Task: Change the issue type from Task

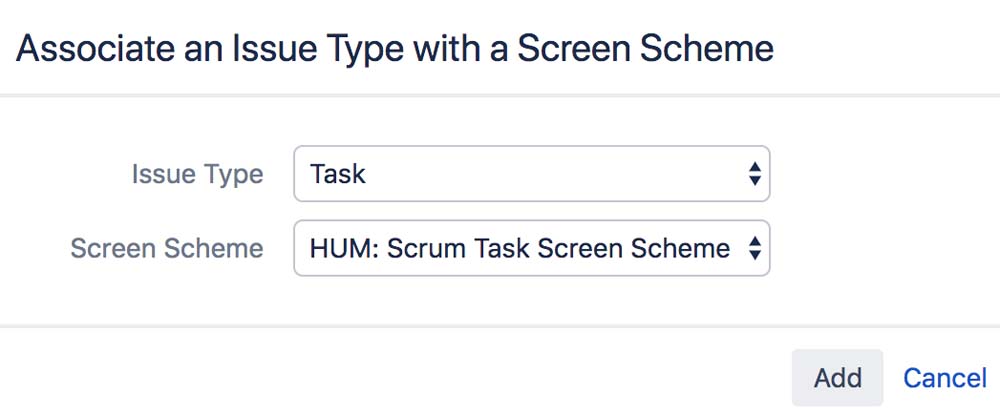Action: pyautogui.click(x=531, y=174)
